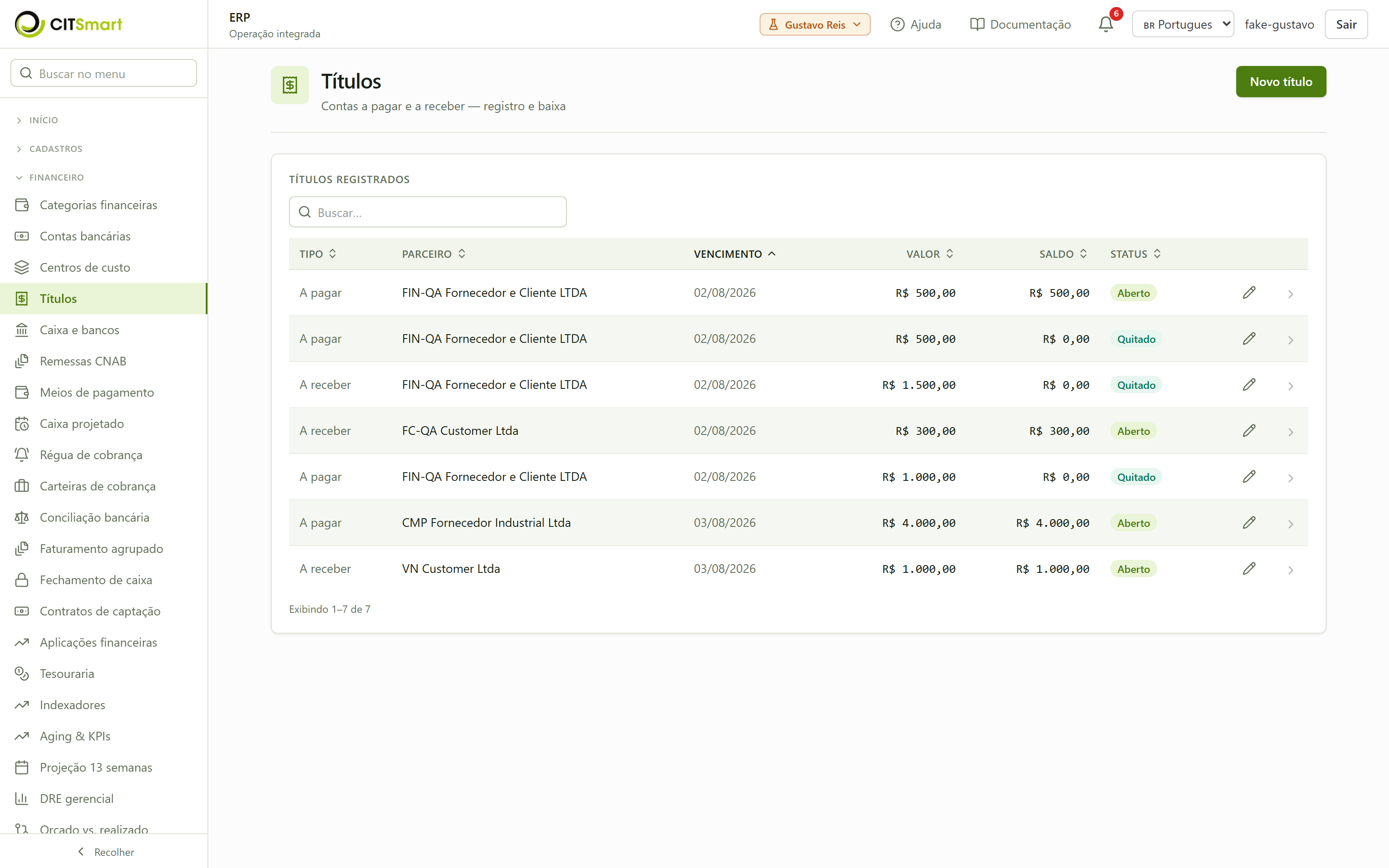Open Meios de pagamento menu item

[104, 393]
